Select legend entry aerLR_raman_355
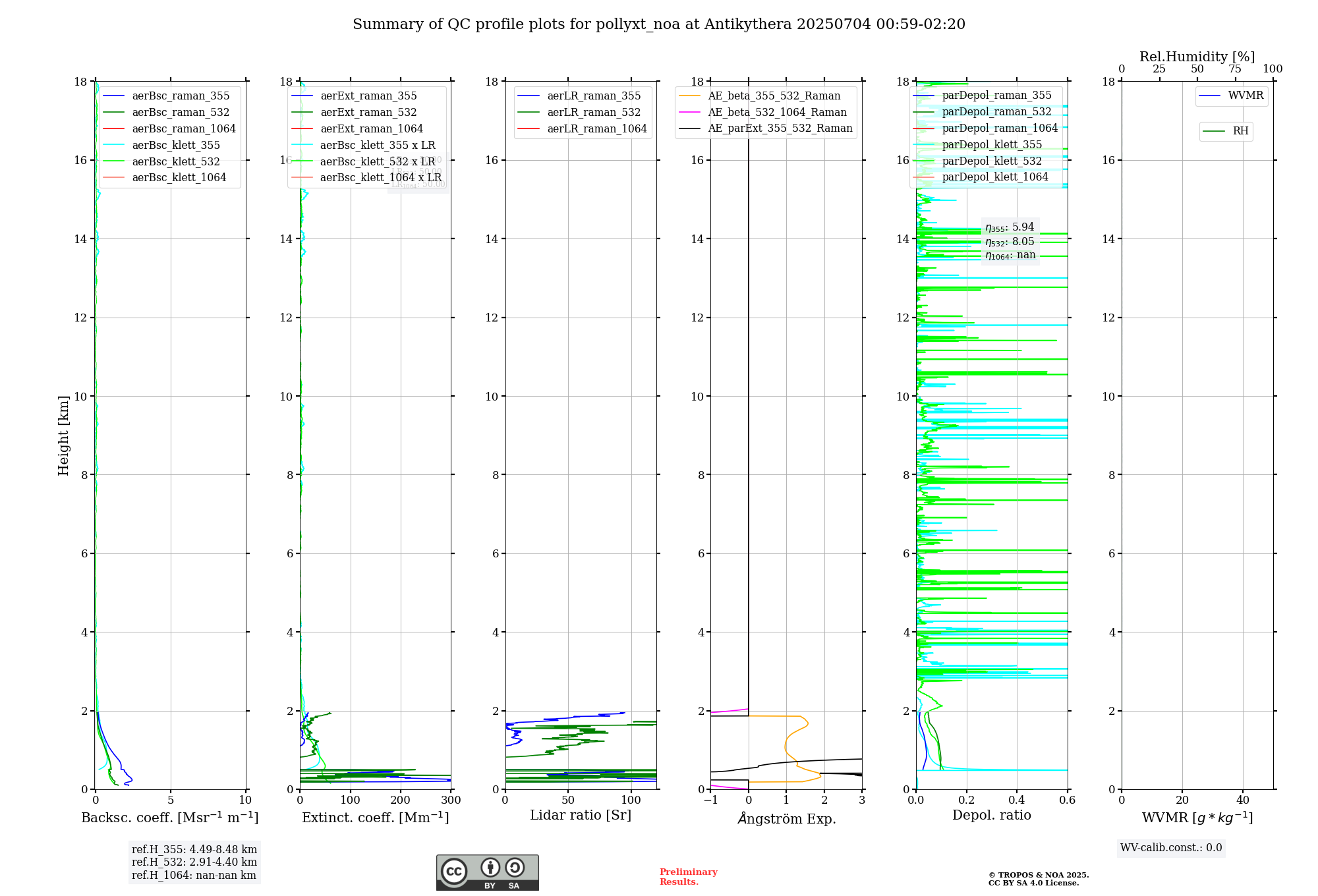 (x=579, y=96)
